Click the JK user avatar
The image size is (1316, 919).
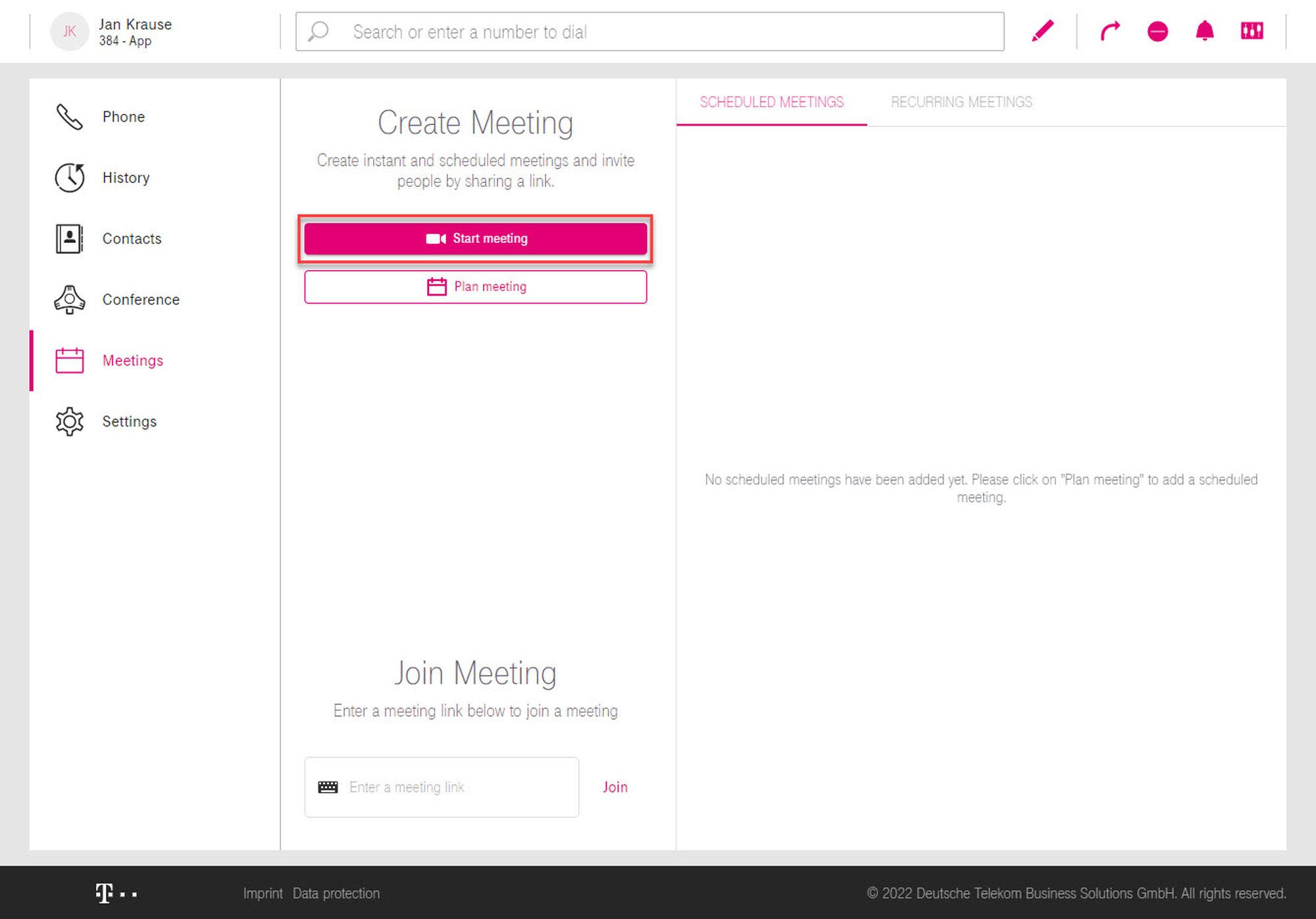pos(69,31)
